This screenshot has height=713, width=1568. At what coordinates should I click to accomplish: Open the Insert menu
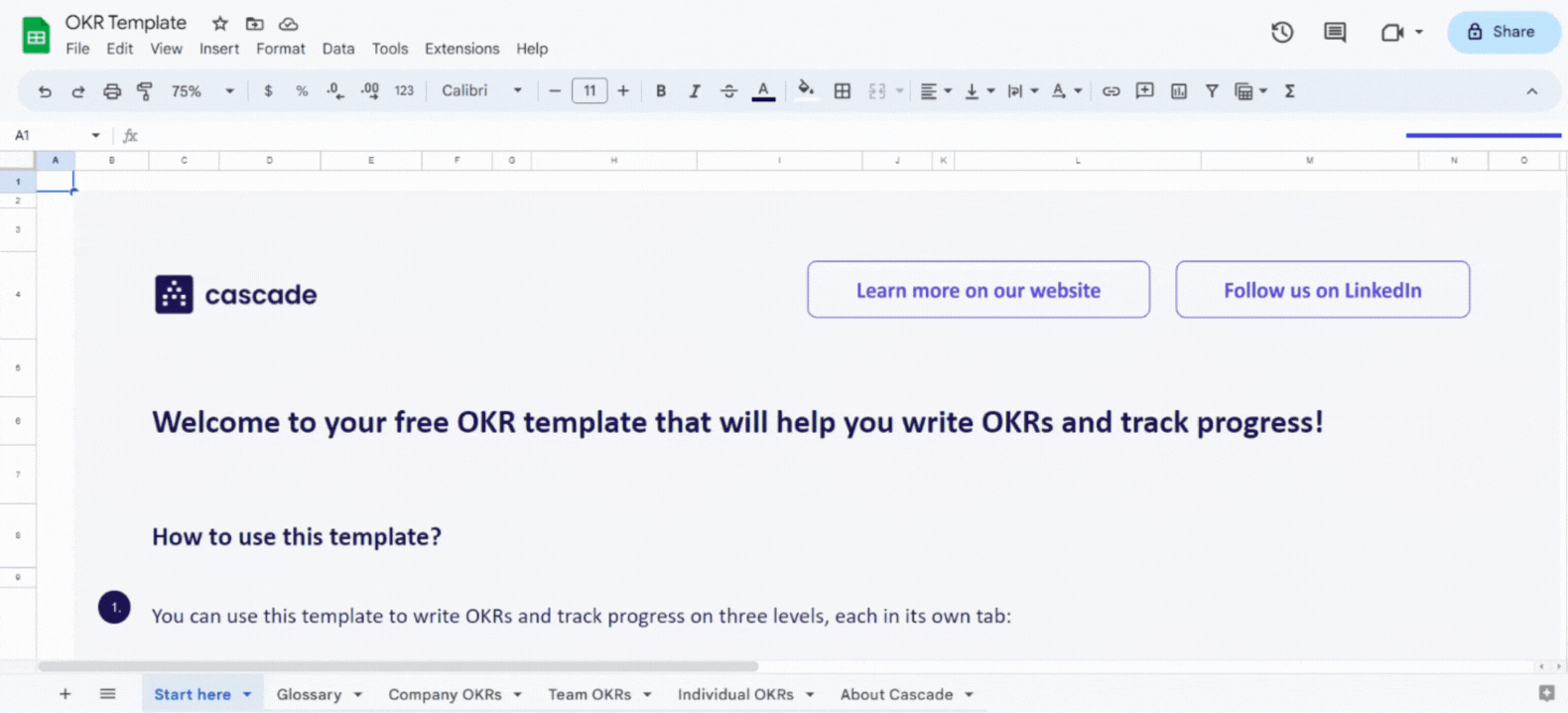219,49
